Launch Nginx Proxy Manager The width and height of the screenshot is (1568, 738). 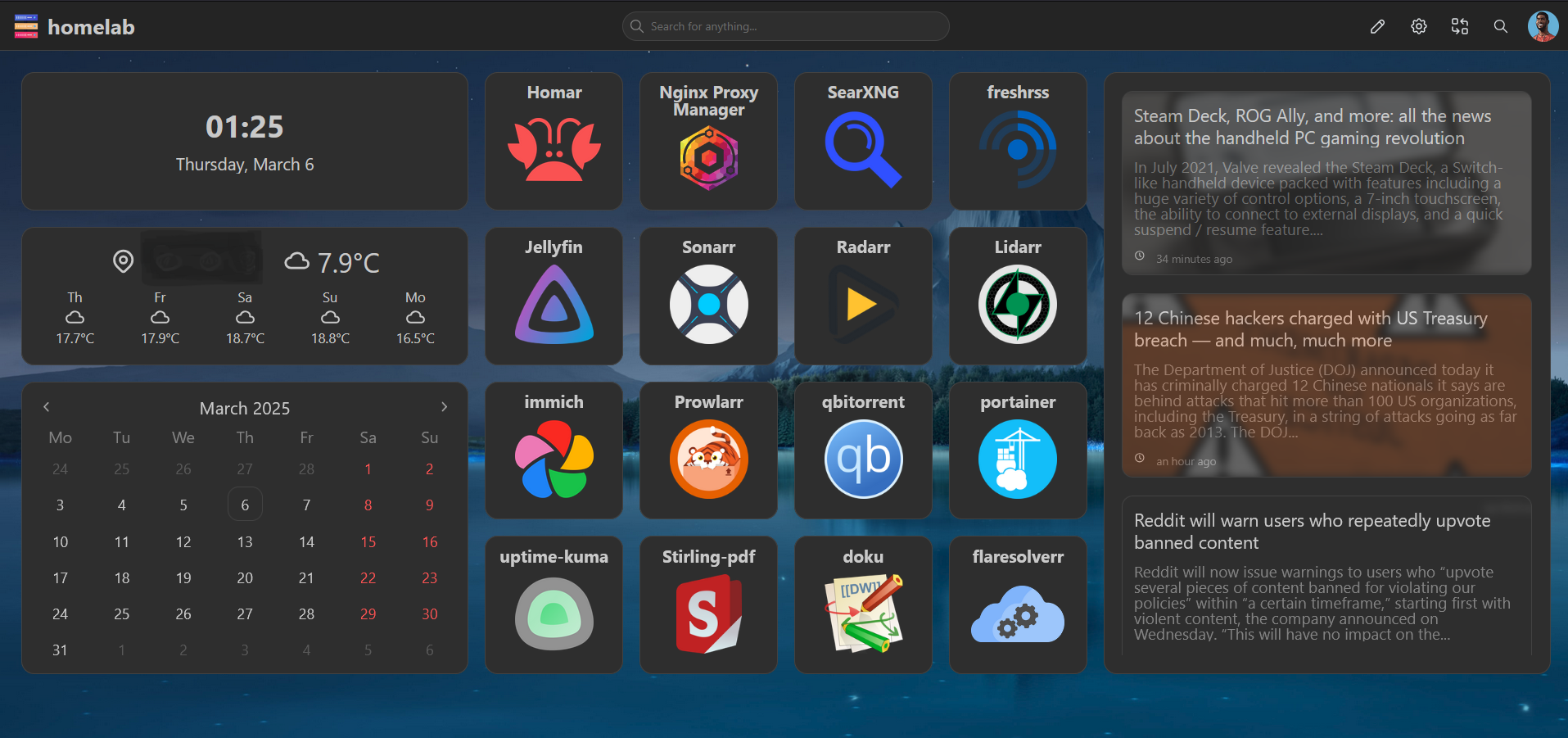coord(708,141)
